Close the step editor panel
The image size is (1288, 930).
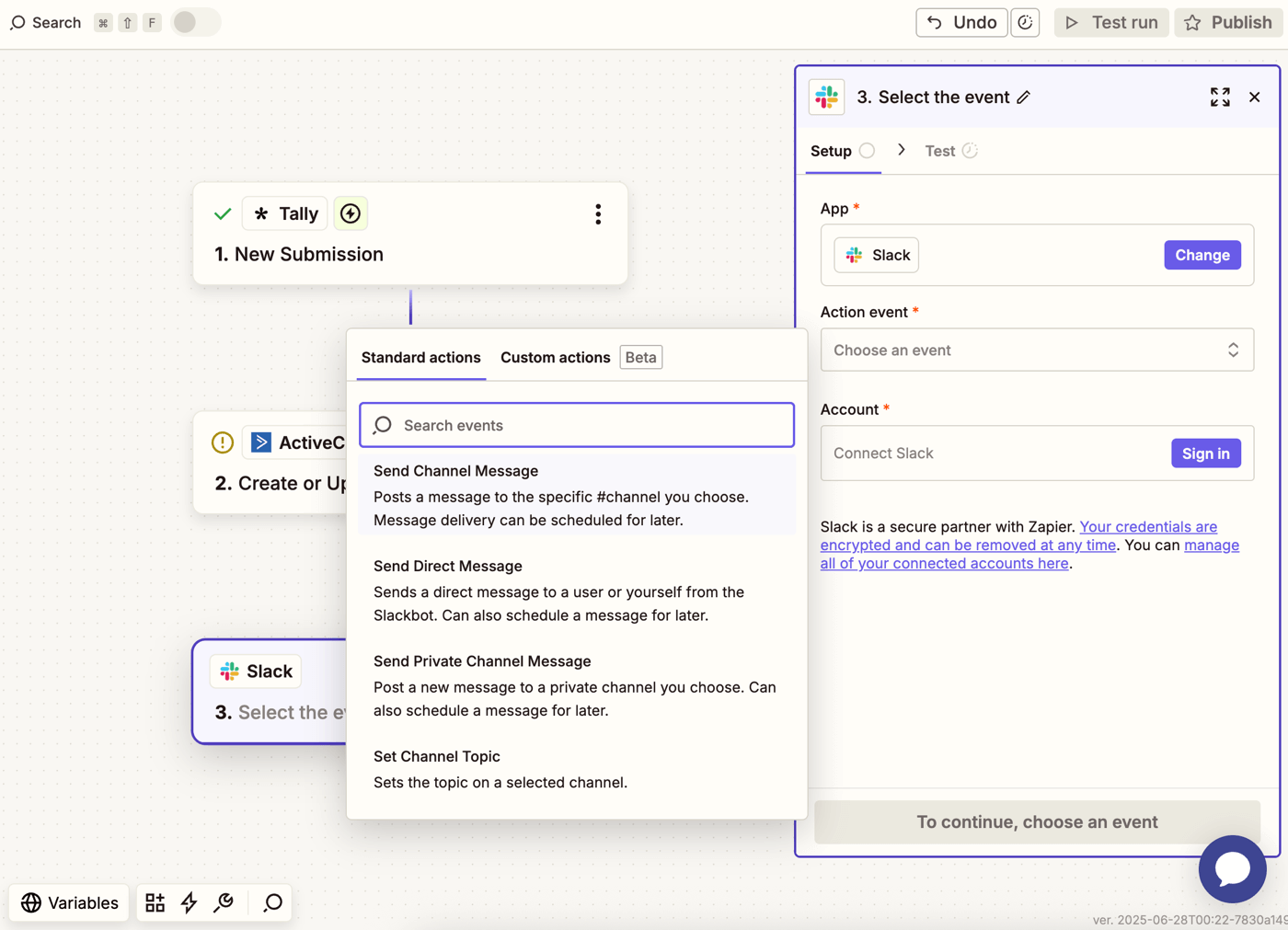pos(1255,98)
